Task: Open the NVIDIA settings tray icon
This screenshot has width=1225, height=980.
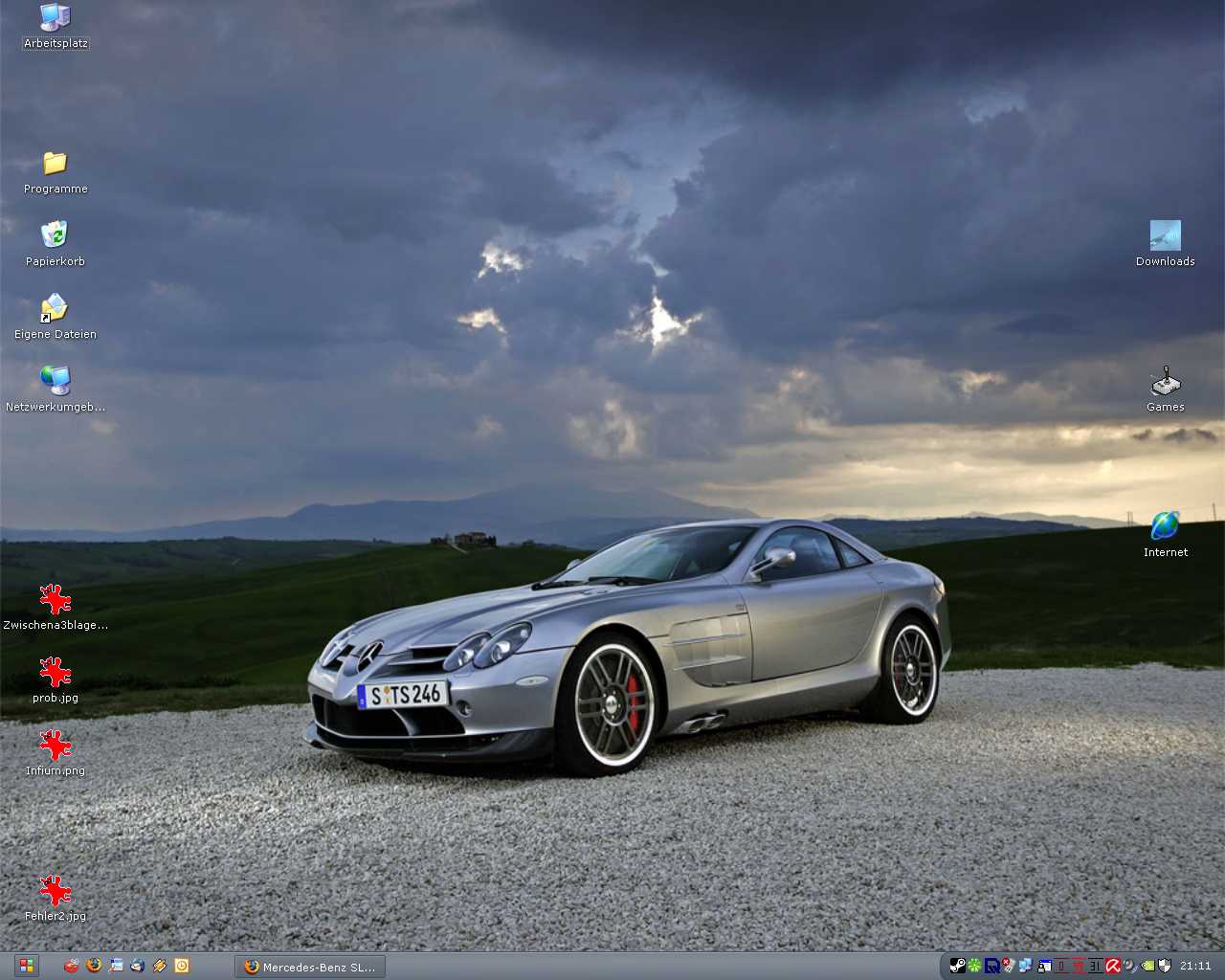Action: [1147, 966]
